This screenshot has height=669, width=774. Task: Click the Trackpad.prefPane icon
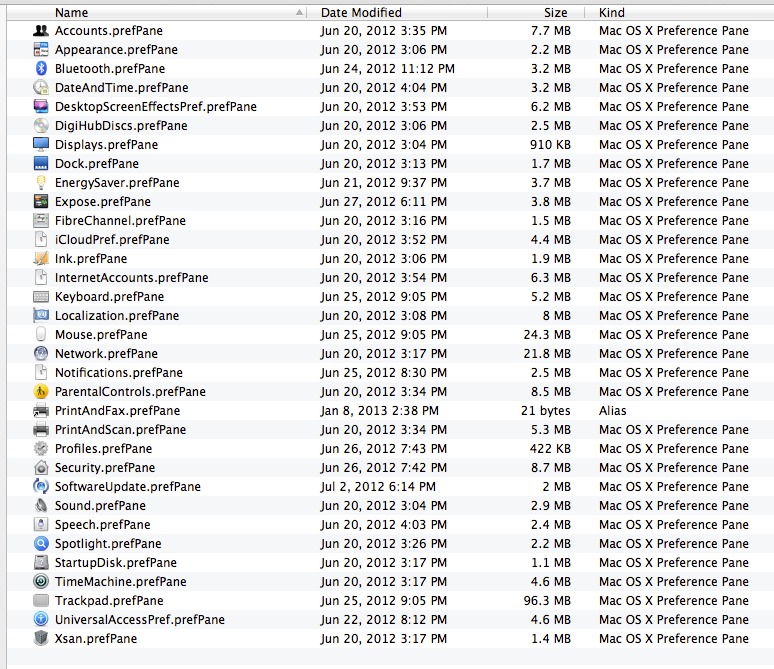(x=41, y=601)
